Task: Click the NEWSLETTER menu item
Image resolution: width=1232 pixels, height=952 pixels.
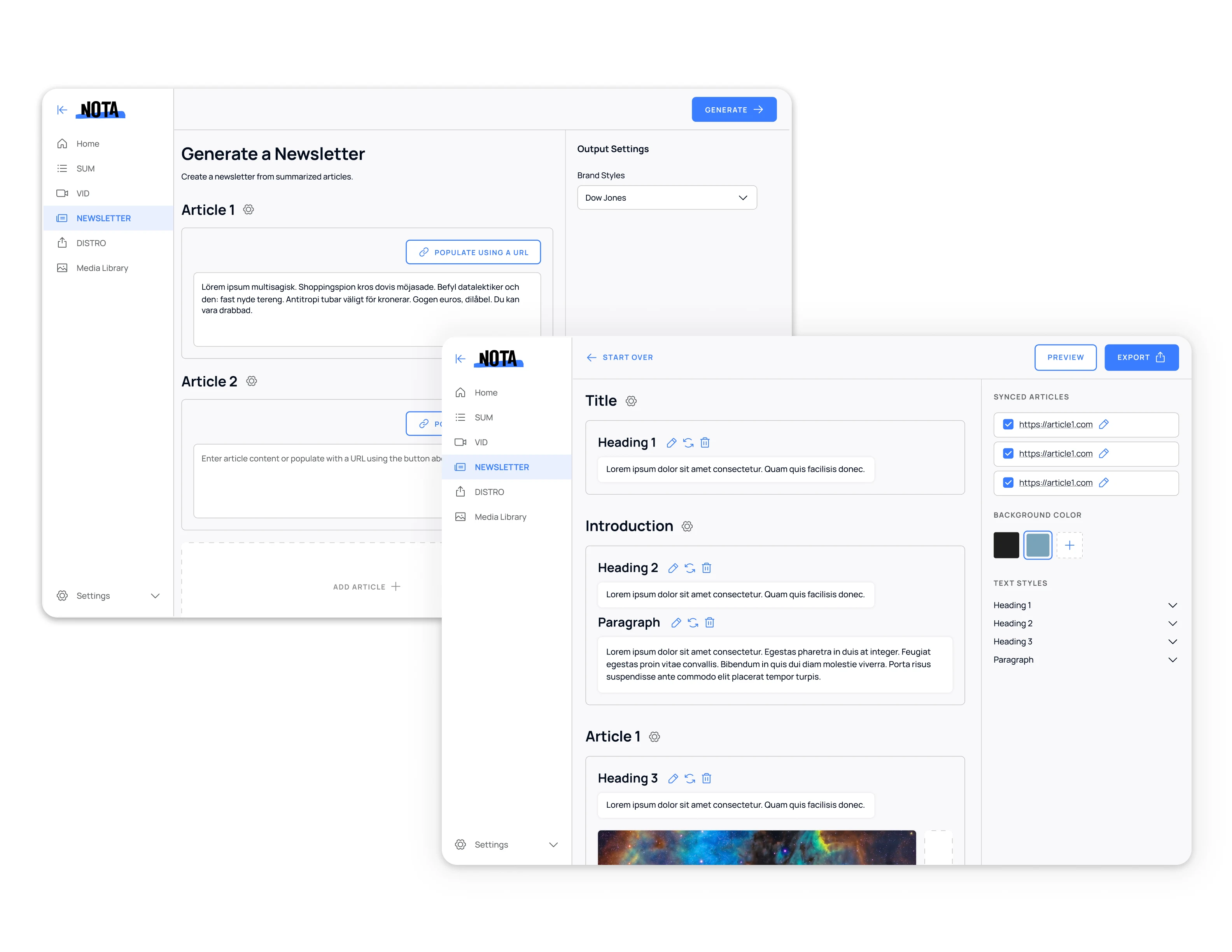Action: click(103, 218)
